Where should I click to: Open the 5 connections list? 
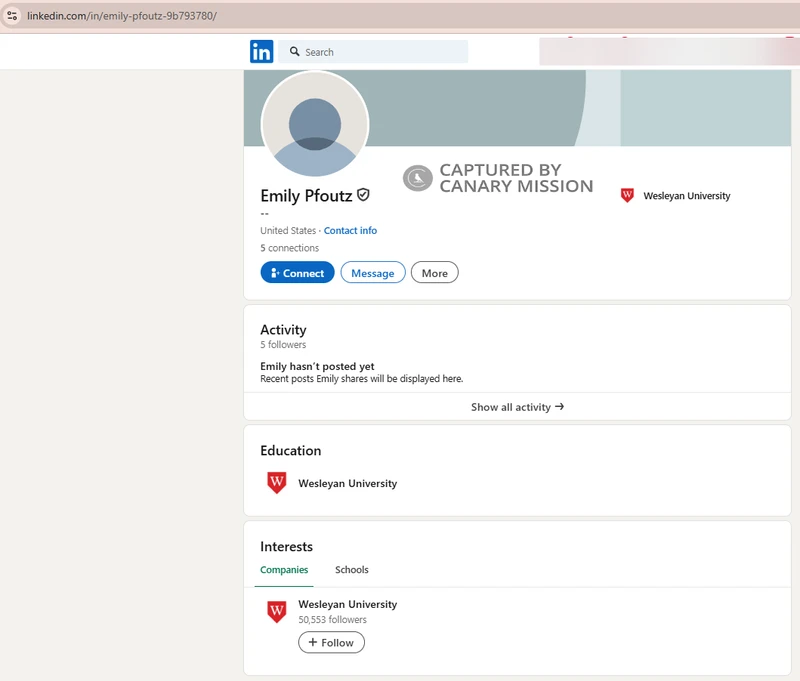[289, 248]
